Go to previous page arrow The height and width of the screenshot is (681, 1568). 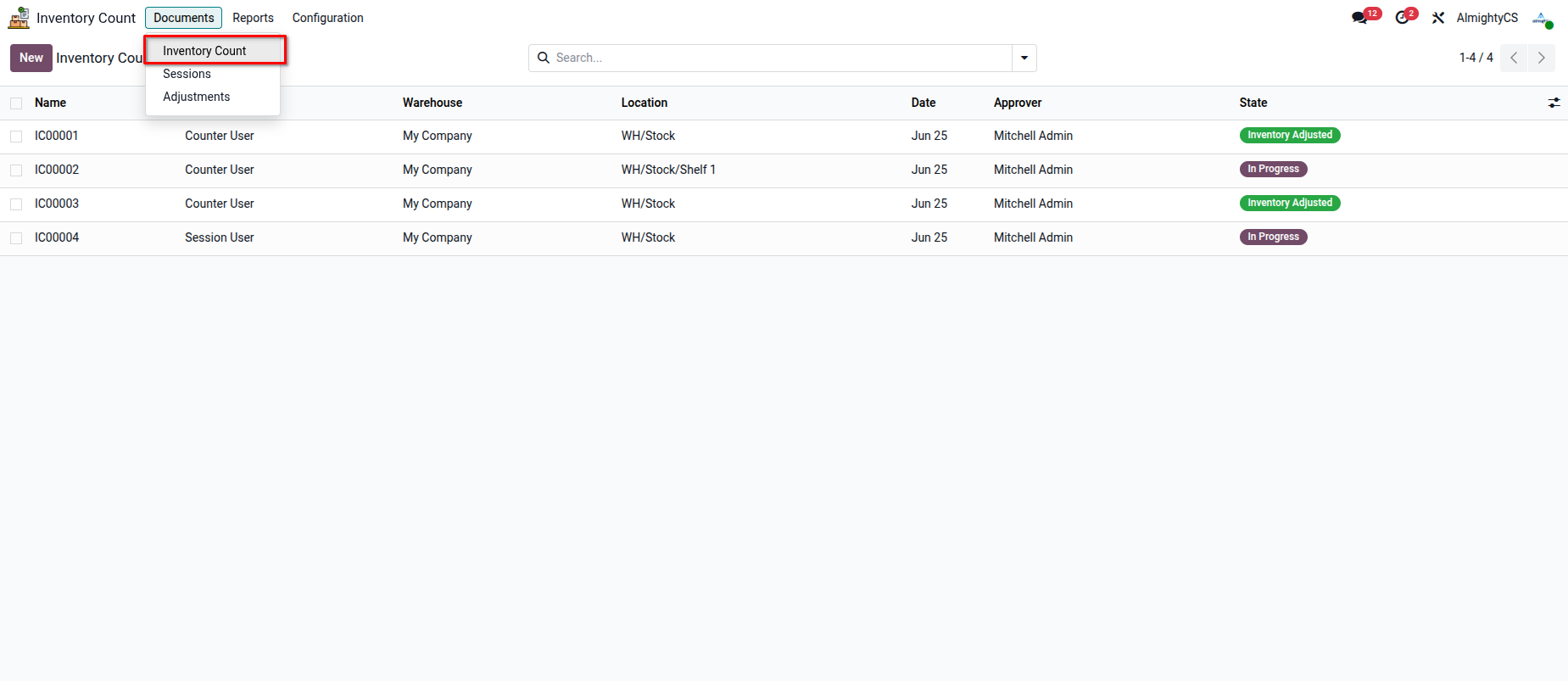click(1514, 58)
